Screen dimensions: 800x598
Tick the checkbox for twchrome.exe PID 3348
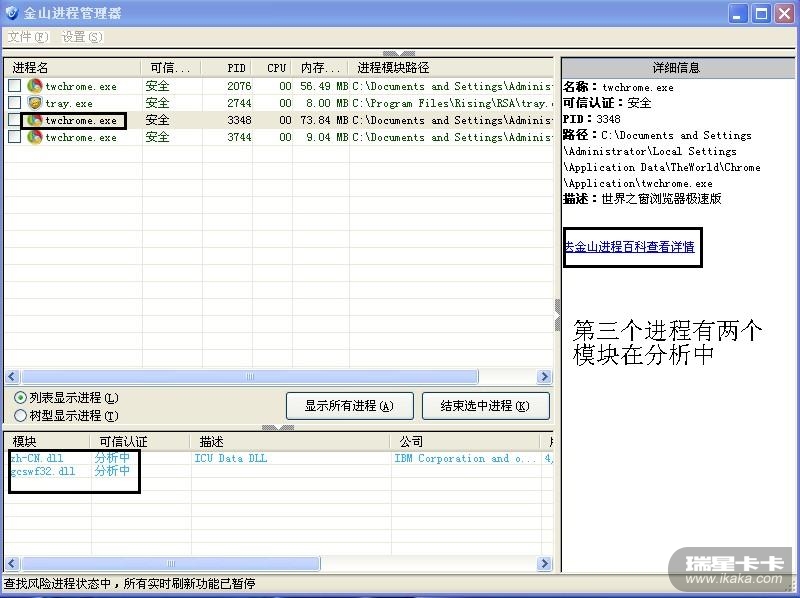(x=14, y=120)
